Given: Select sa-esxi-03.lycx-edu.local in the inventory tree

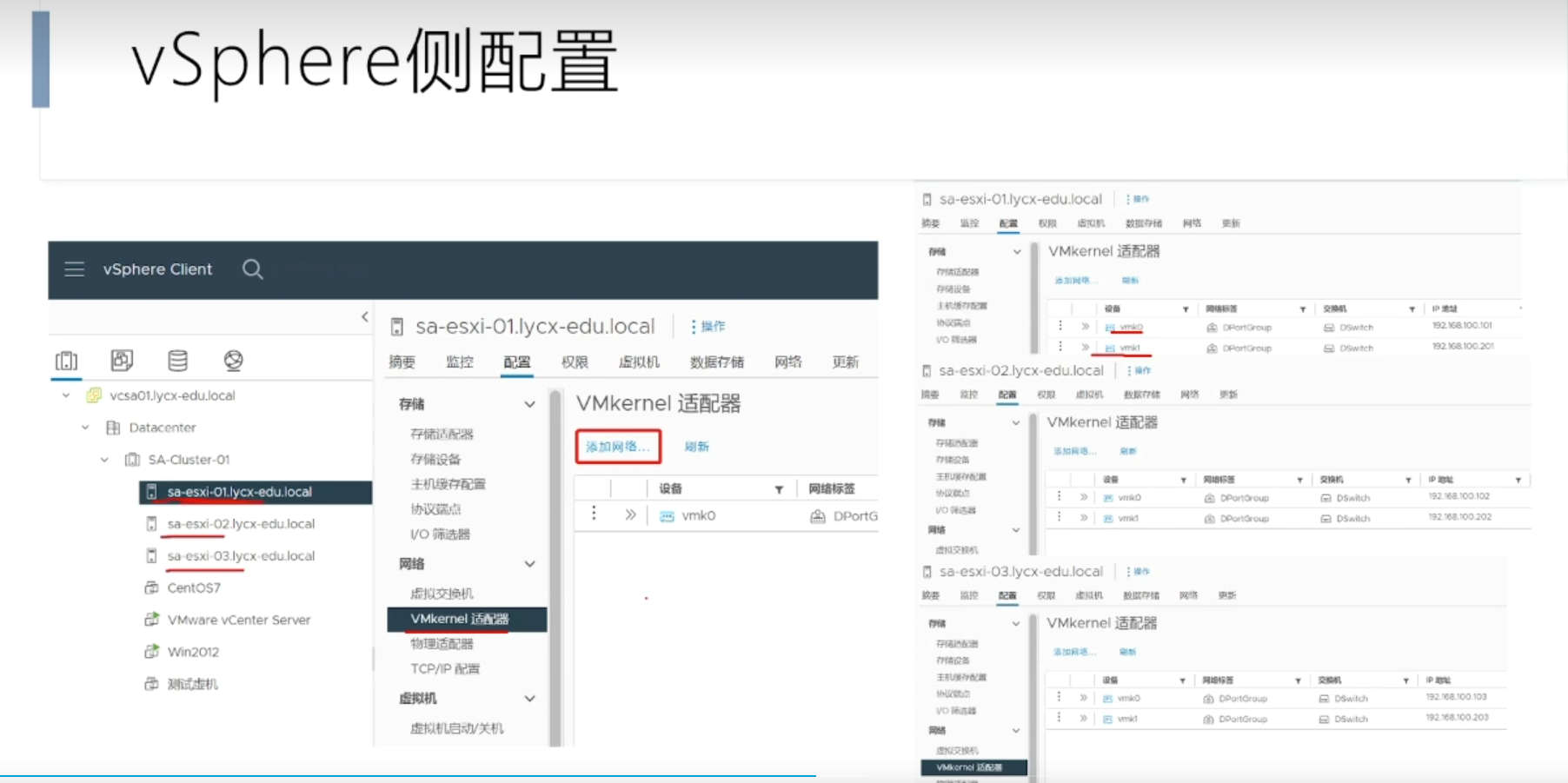Looking at the screenshot, I should coord(241,556).
